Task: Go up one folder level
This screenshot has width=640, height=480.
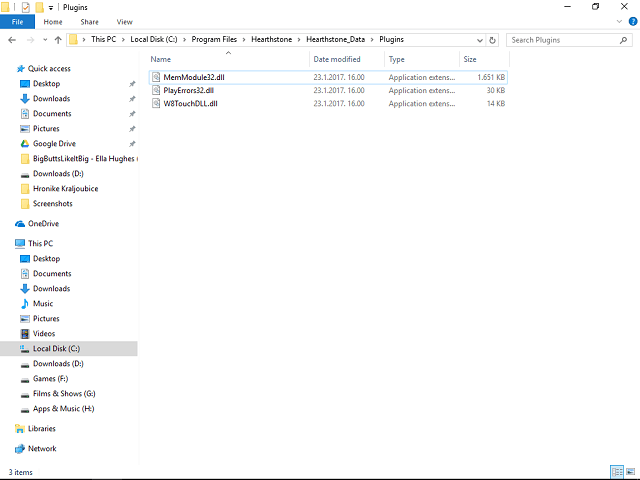Action: click(58, 40)
